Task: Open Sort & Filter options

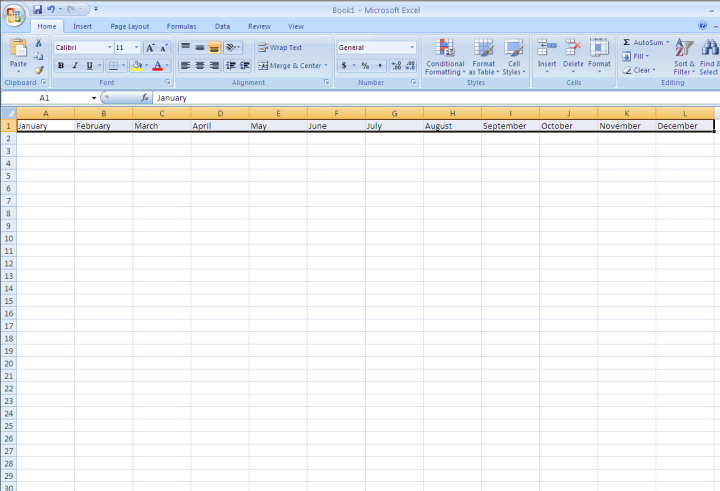Action: pos(684,57)
